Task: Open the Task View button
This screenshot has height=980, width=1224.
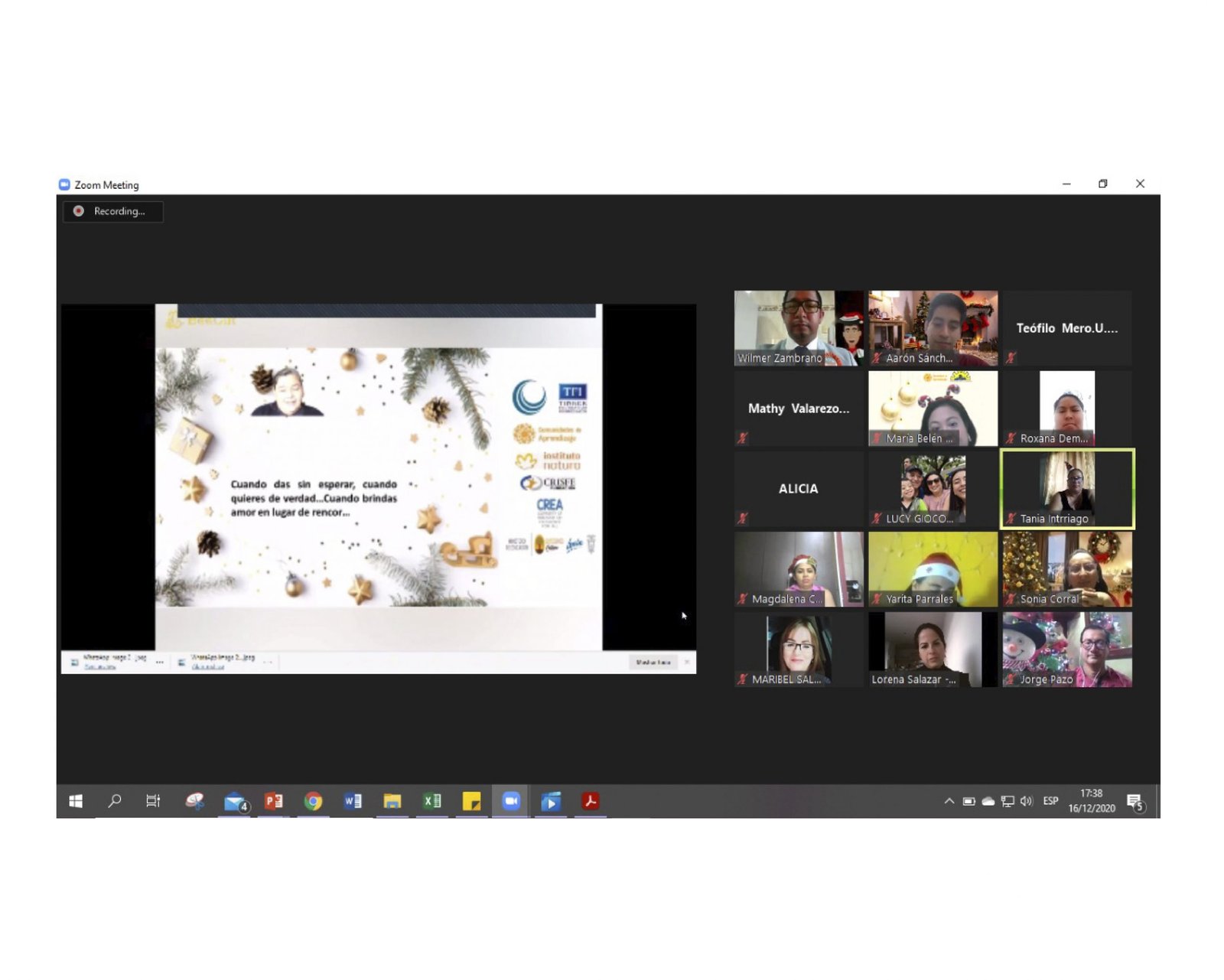Action: point(153,801)
